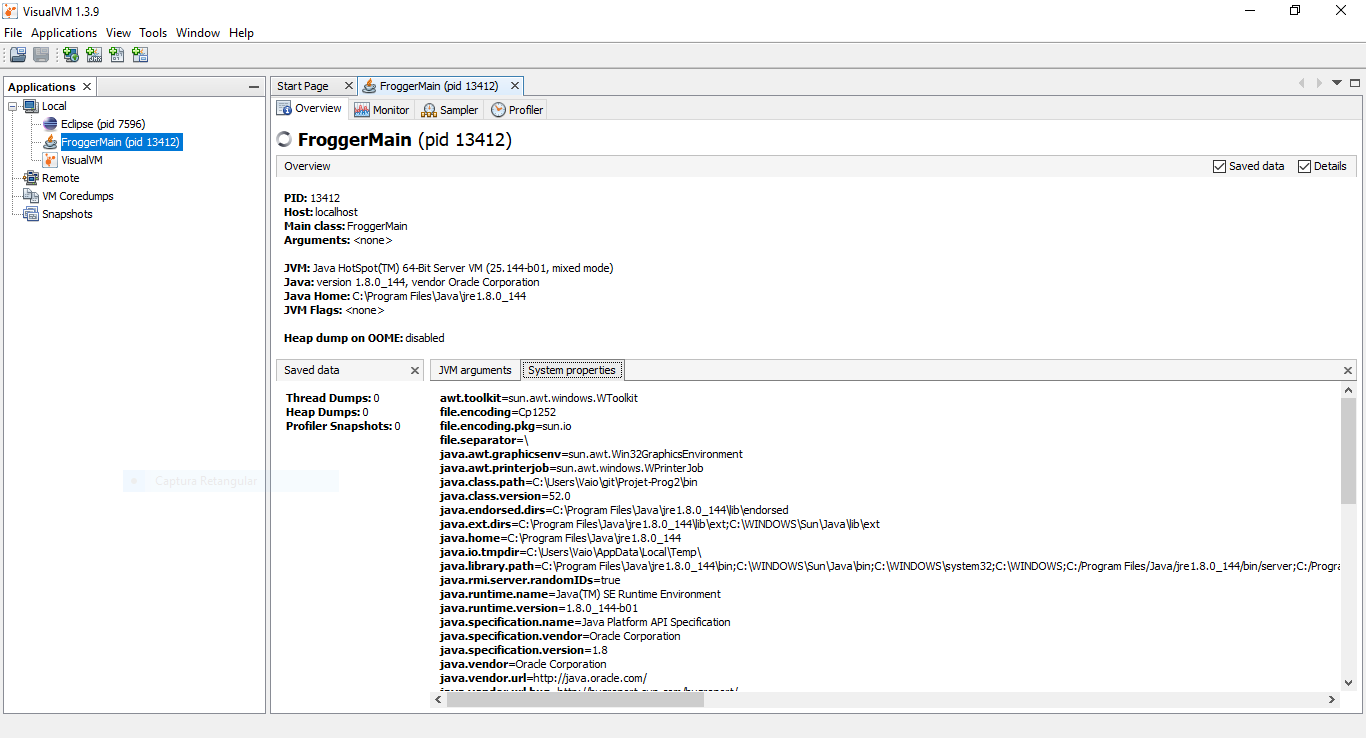
Task: Open the opened documents list dropdown arrow
Action: click(1337, 83)
